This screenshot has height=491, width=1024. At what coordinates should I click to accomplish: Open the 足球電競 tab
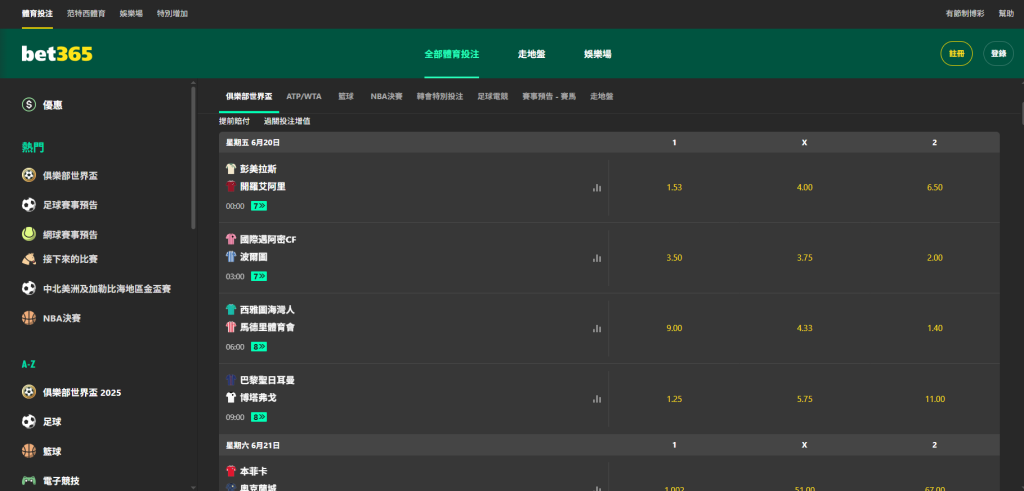click(x=492, y=96)
